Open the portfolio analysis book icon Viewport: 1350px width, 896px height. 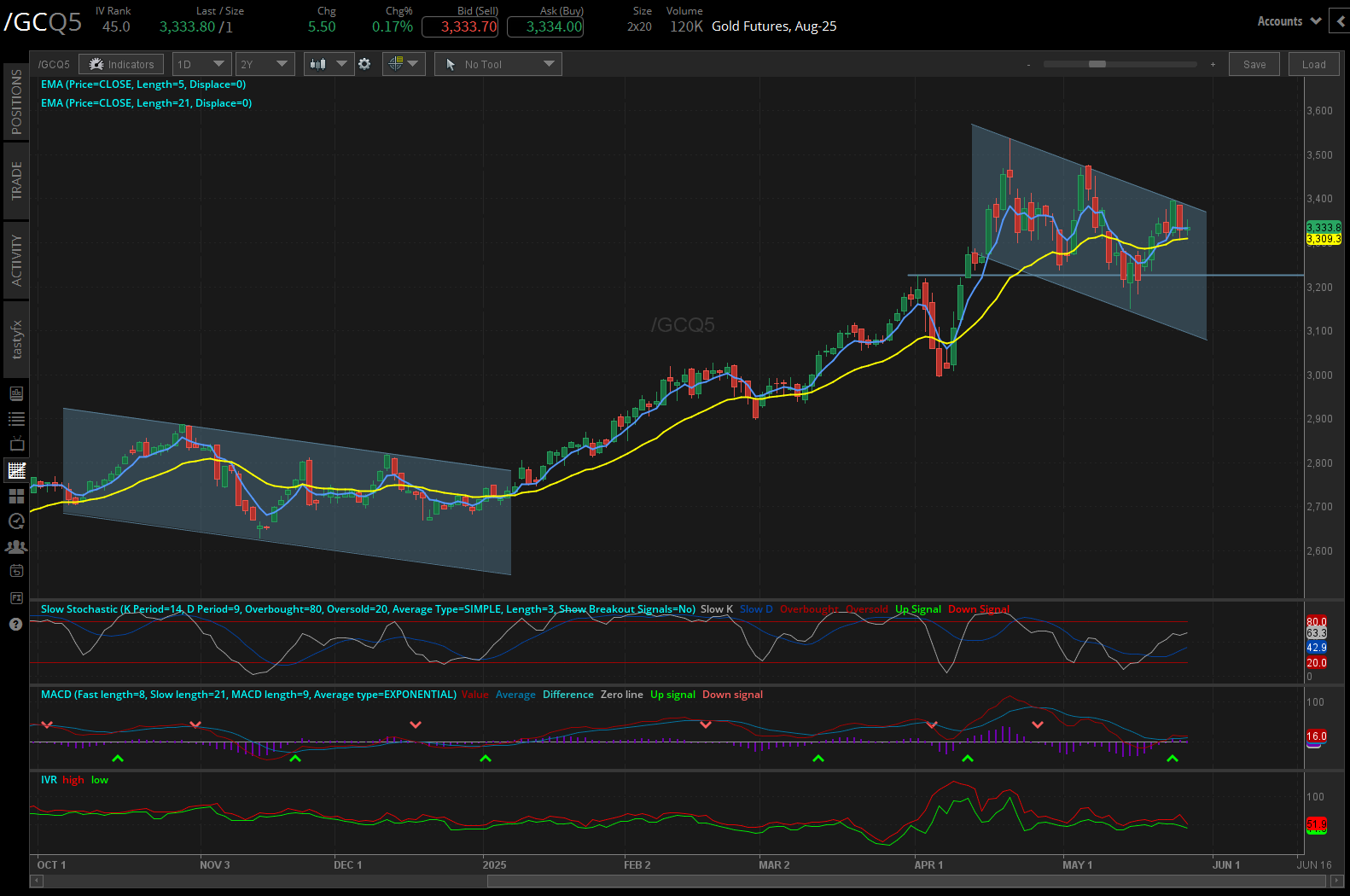(16, 393)
